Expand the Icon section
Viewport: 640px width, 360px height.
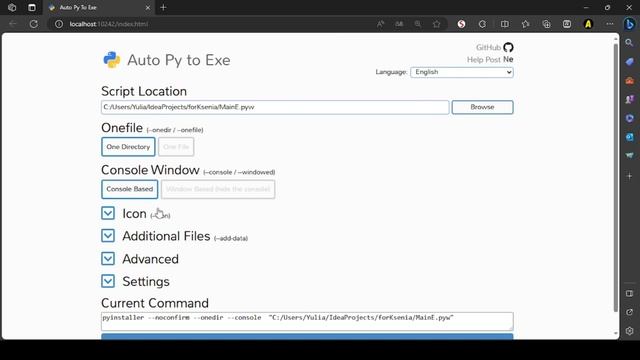coord(108,213)
